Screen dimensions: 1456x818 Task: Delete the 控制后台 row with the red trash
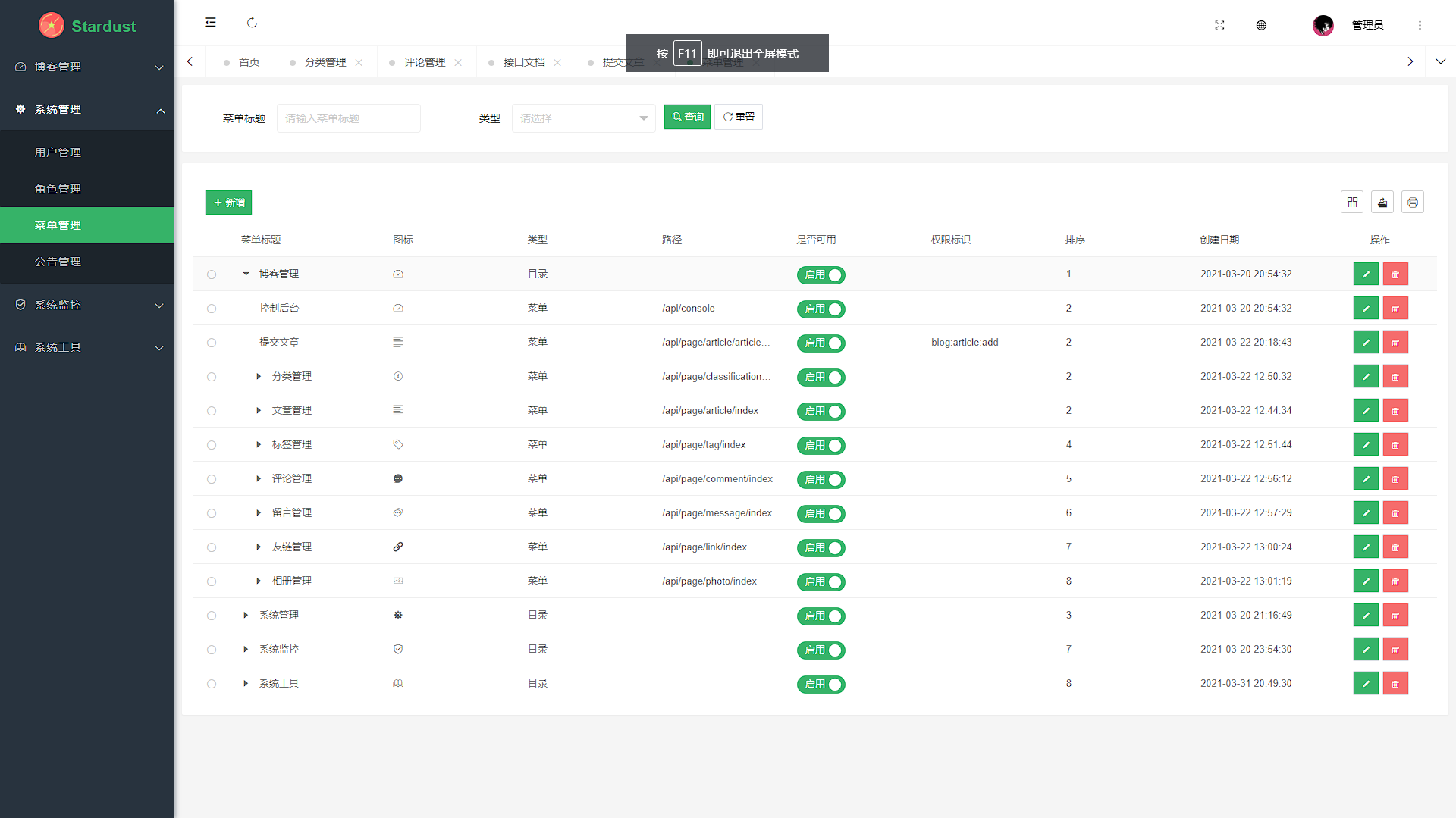[1395, 308]
